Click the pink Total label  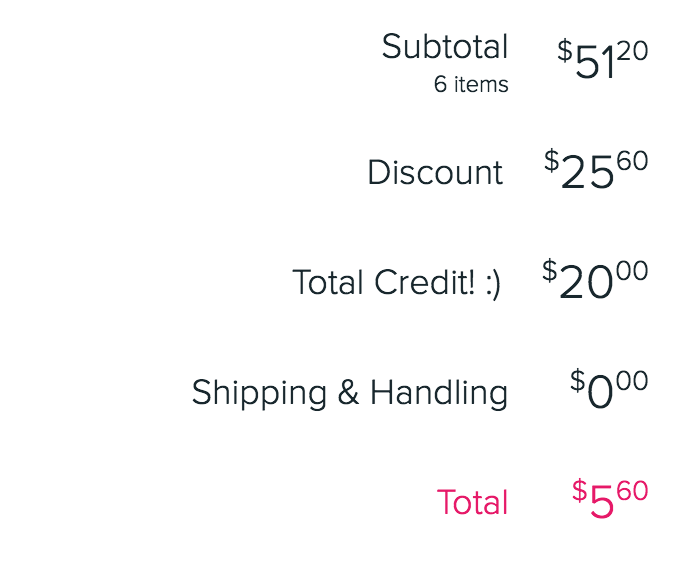pyautogui.click(x=472, y=502)
